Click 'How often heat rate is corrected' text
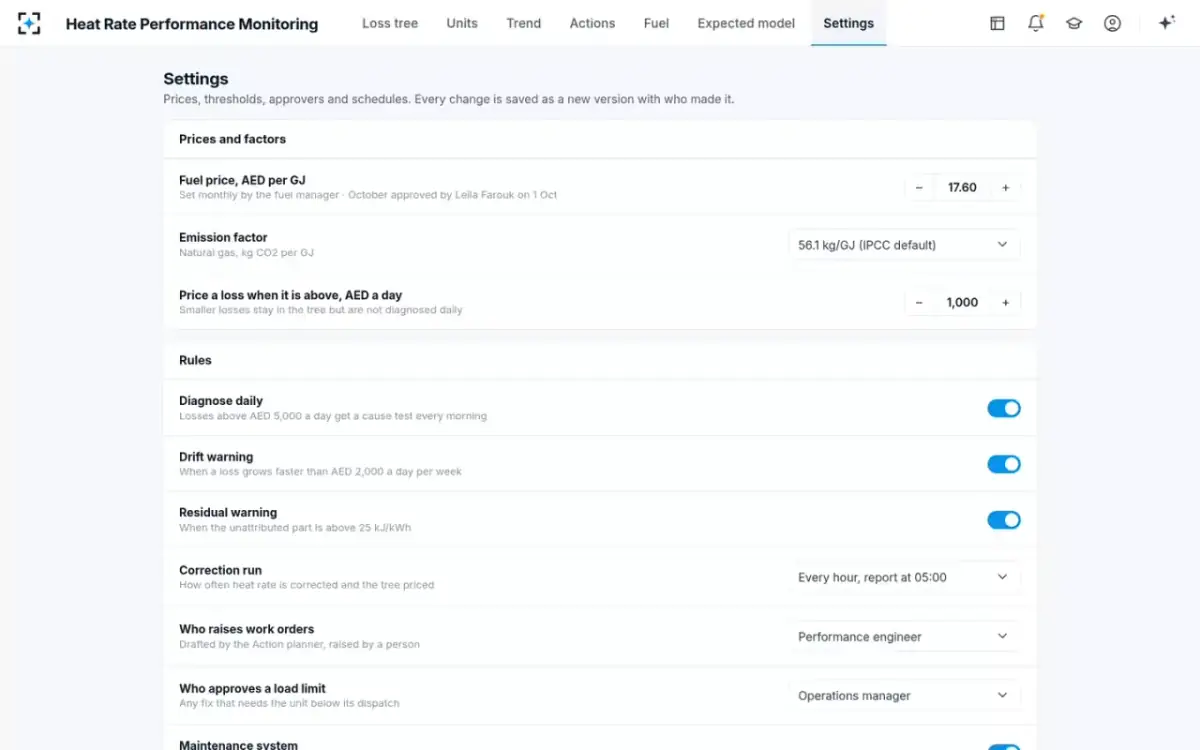Viewport: 1200px width, 750px height. [306, 585]
